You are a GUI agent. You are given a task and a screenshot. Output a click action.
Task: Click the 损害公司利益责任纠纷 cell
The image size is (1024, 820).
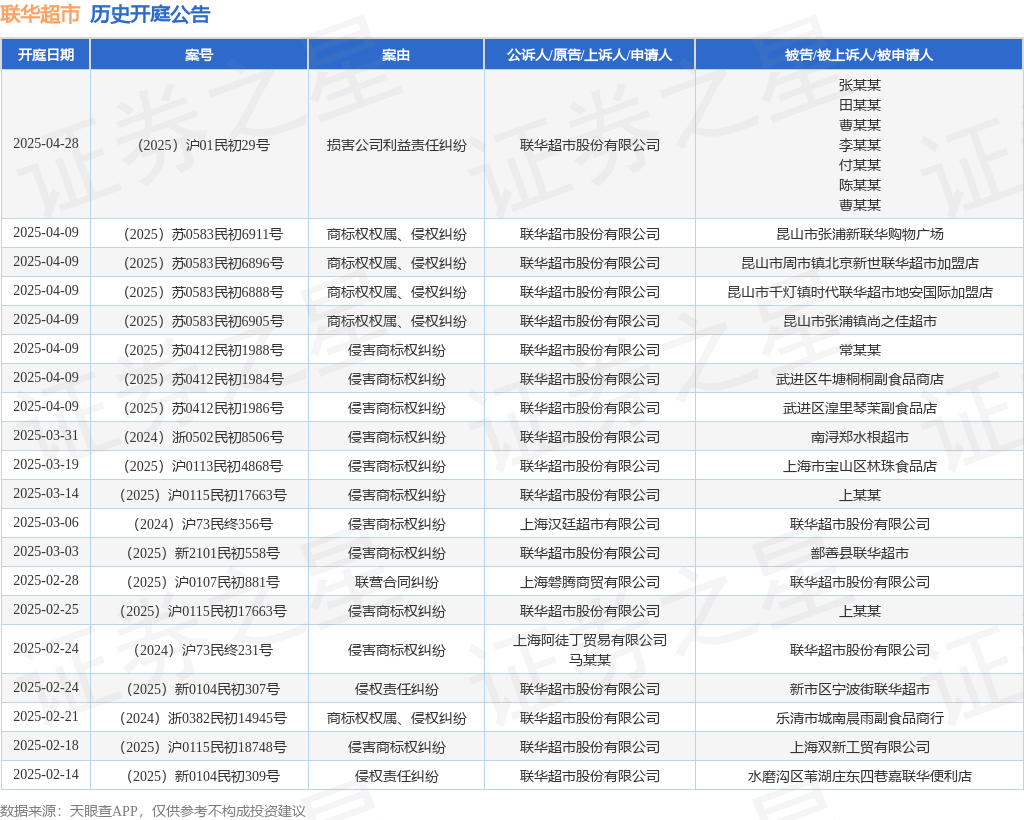396,145
